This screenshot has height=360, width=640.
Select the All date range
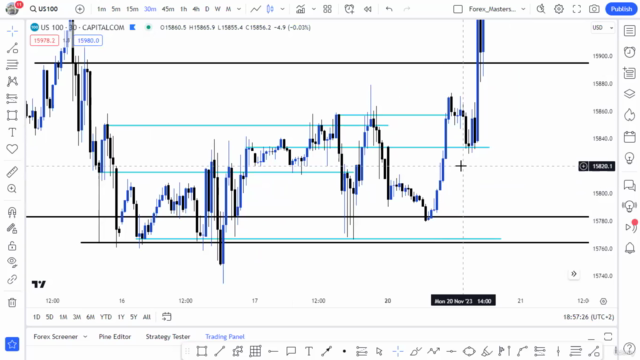[147, 317]
